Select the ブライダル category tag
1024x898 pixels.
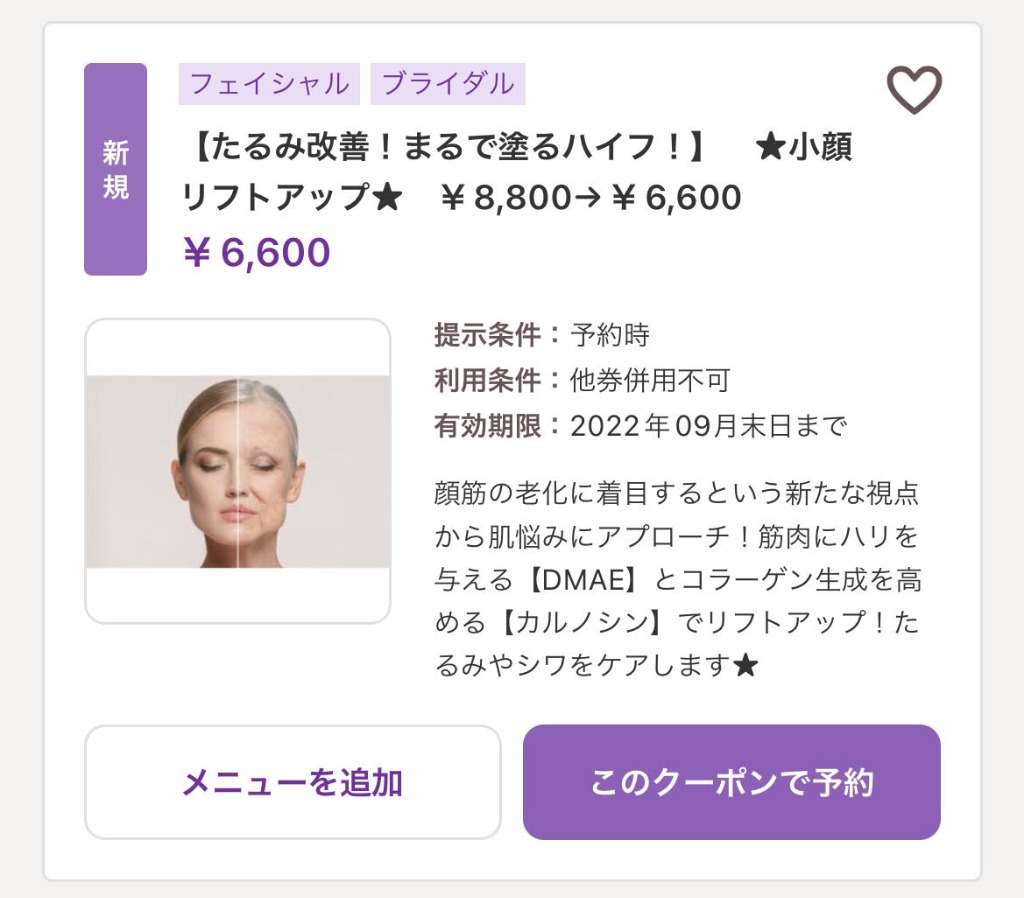447,84
